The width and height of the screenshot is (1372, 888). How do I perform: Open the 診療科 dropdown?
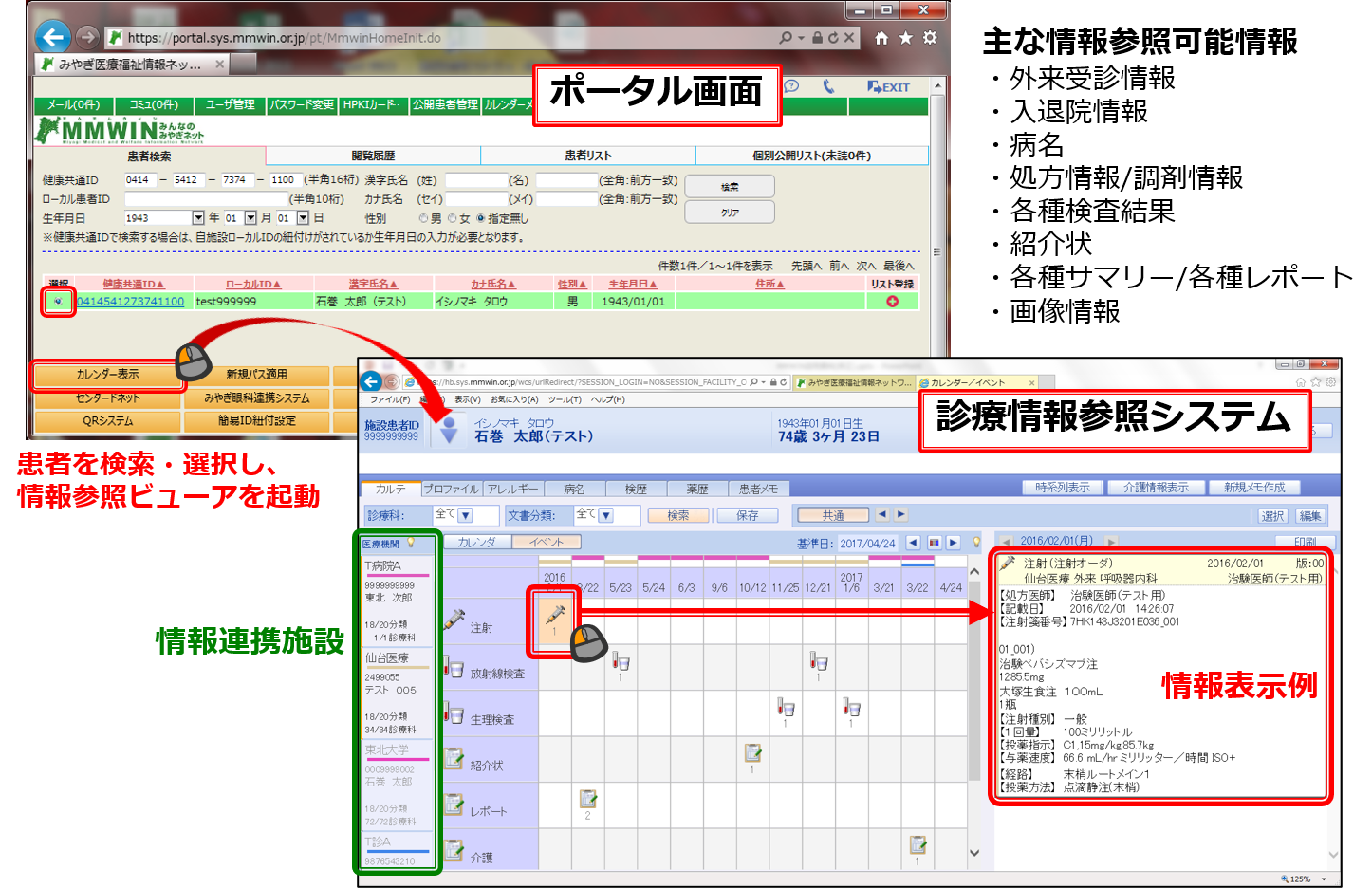(467, 515)
